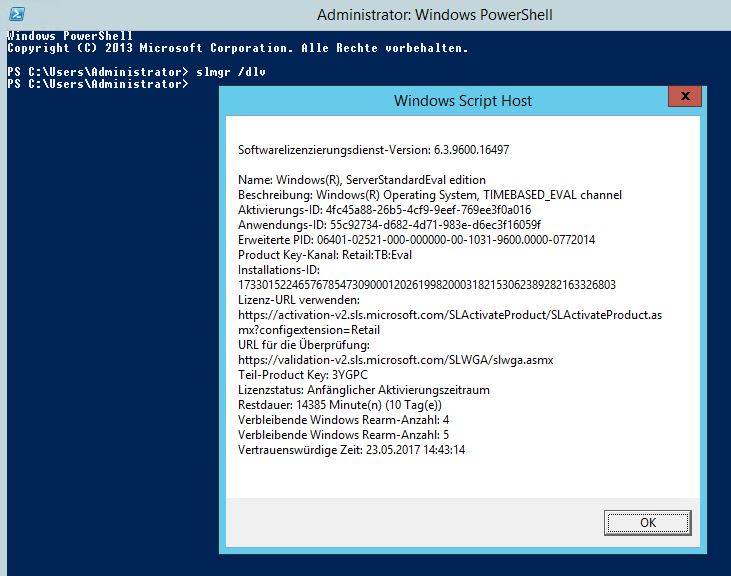Click the Rearm-Anzahl: 4 line
This screenshot has height=576, width=731.
(x=344, y=420)
